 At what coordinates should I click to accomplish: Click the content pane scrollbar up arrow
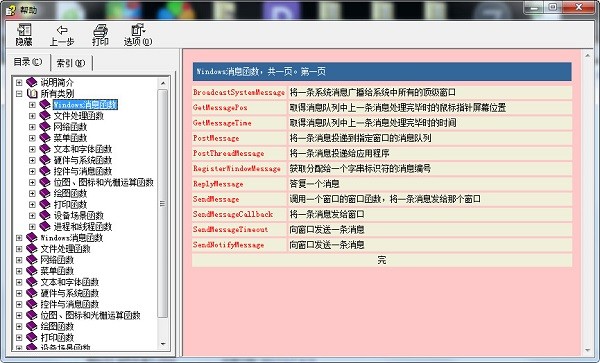click(588, 56)
